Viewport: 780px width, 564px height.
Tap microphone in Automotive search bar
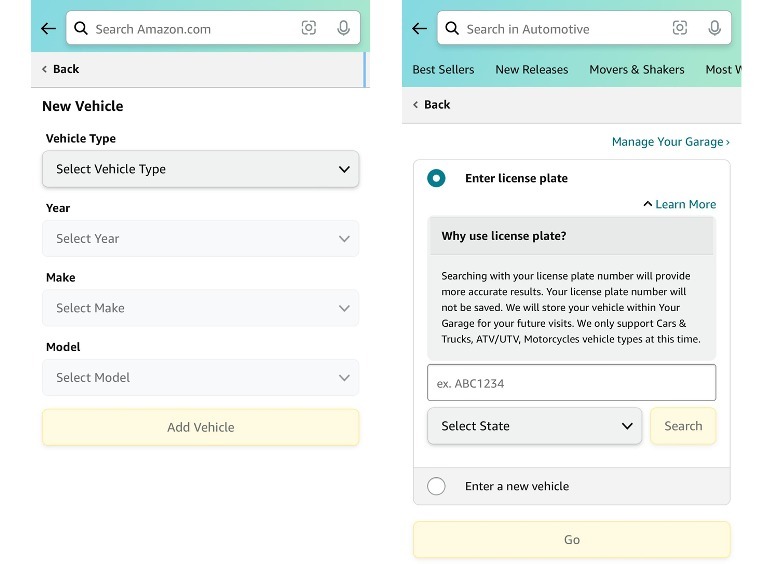[714, 29]
